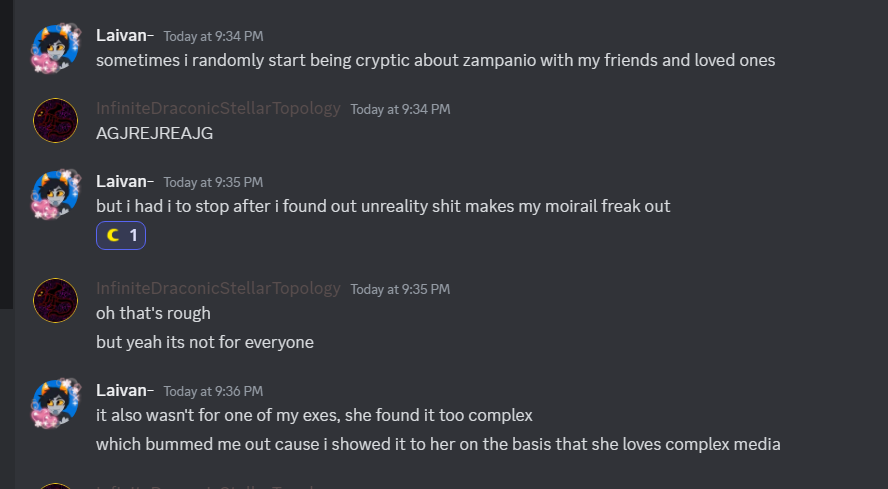Open InfiniteDraconicStellarTopology's avatar next to AGJREJREAJG
This screenshot has width=888, height=489.
point(56,121)
